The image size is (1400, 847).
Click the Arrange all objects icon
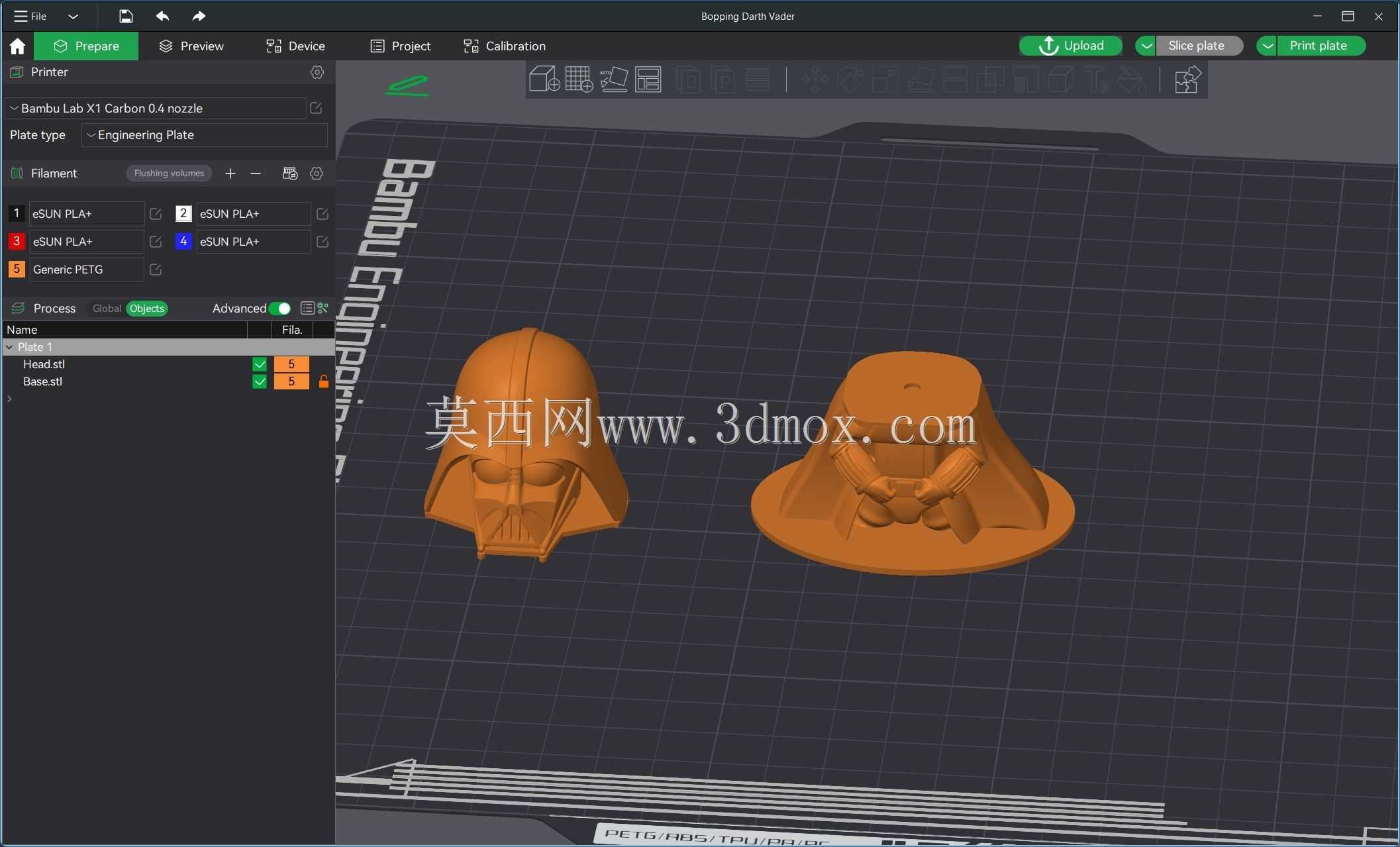[648, 79]
